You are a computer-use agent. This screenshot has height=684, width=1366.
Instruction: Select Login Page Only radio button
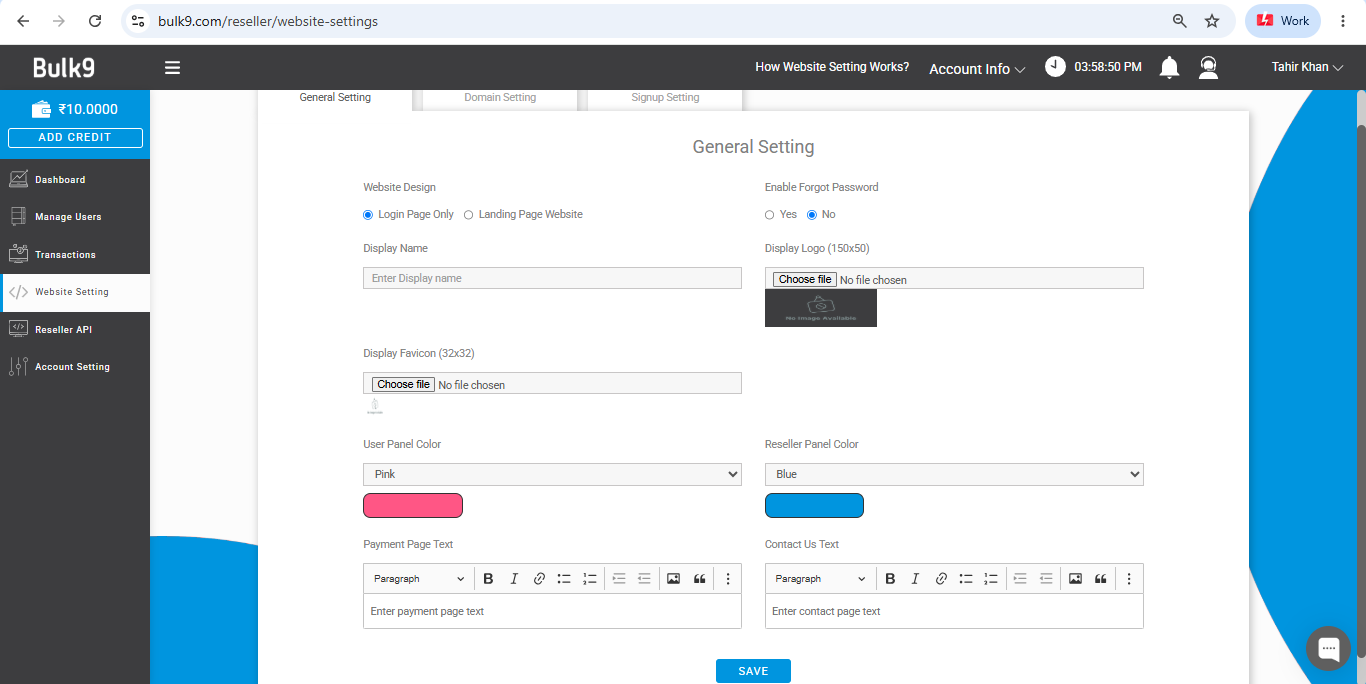(368, 215)
